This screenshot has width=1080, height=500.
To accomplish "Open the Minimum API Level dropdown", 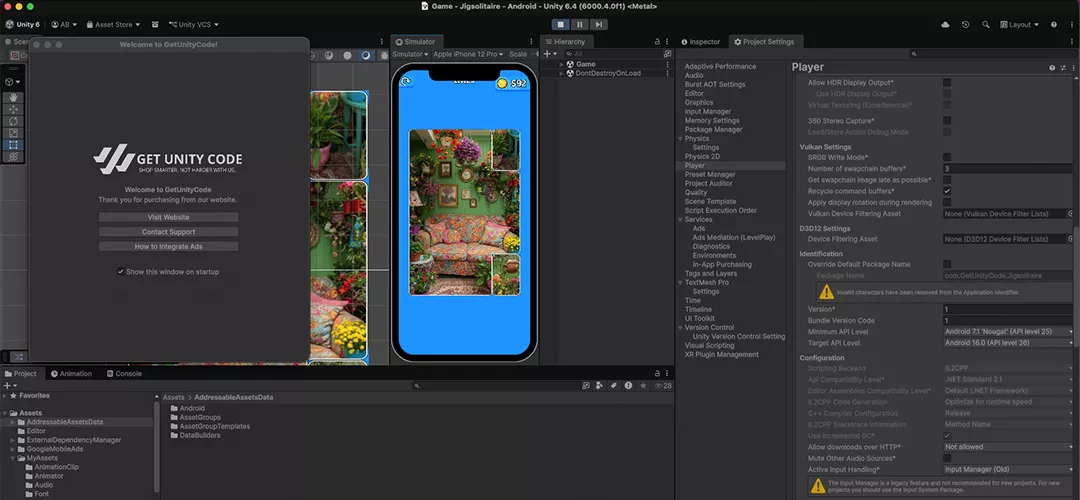I will 1007,331.
